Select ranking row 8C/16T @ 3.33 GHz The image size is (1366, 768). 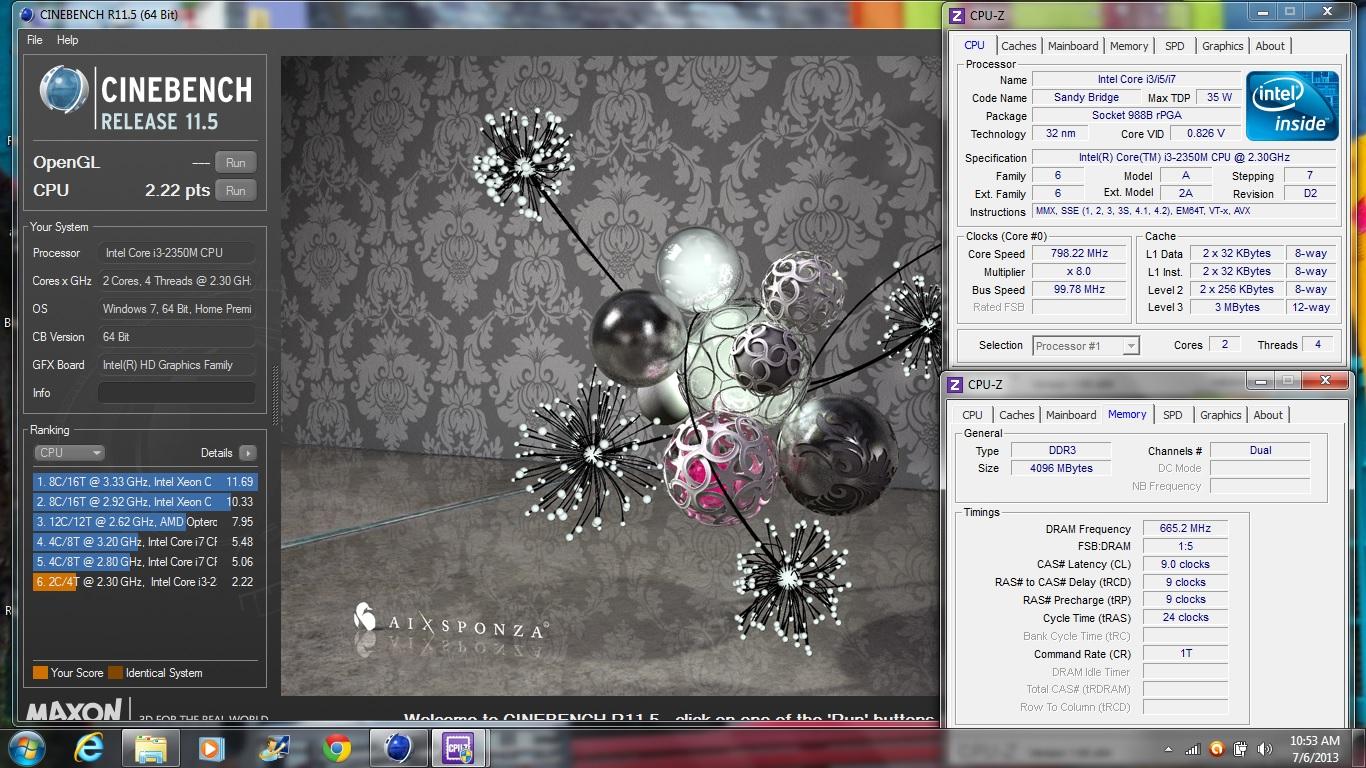pyautogui.click(x=145, y=482)
